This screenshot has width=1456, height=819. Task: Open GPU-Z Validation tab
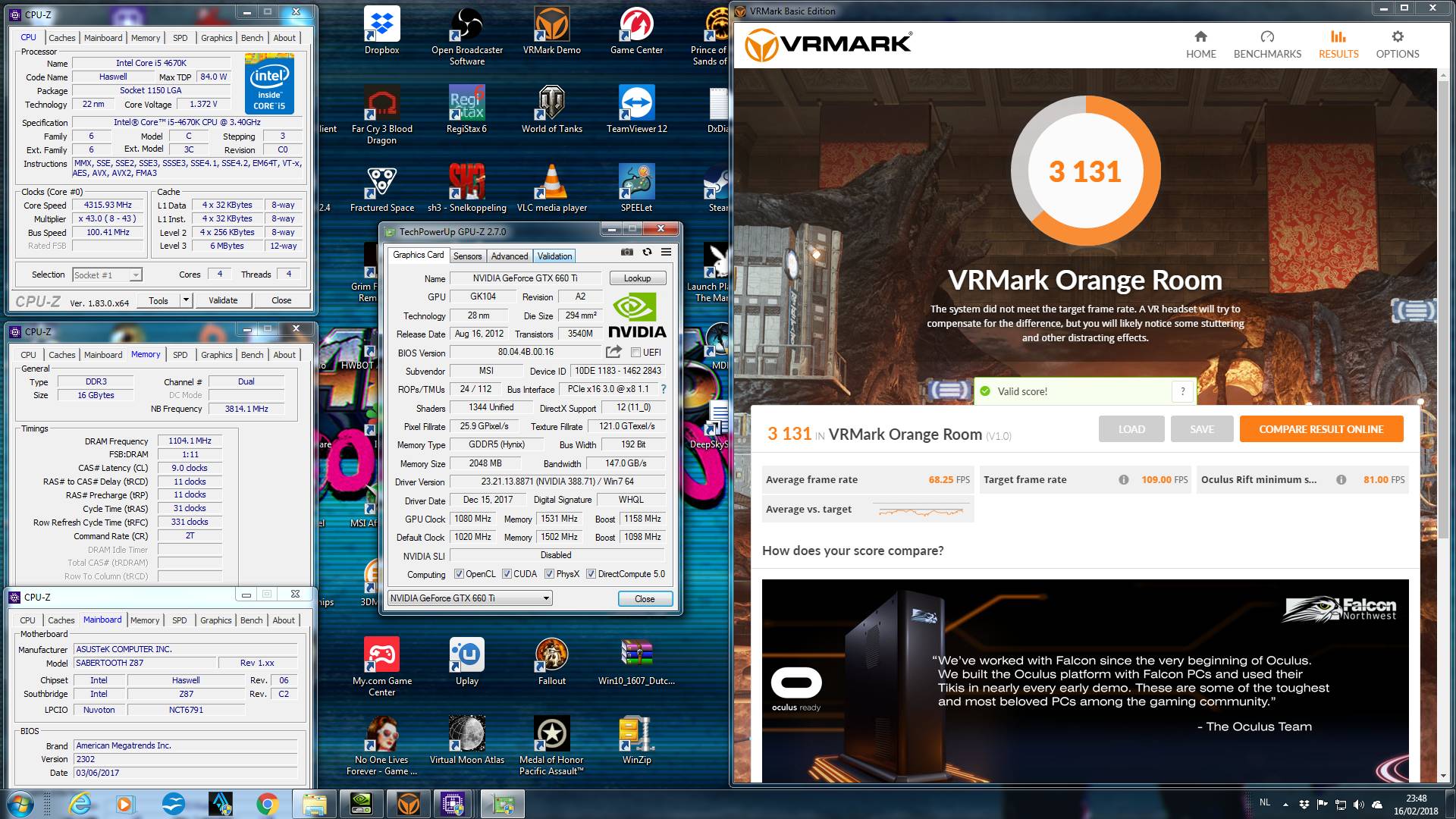554,256
